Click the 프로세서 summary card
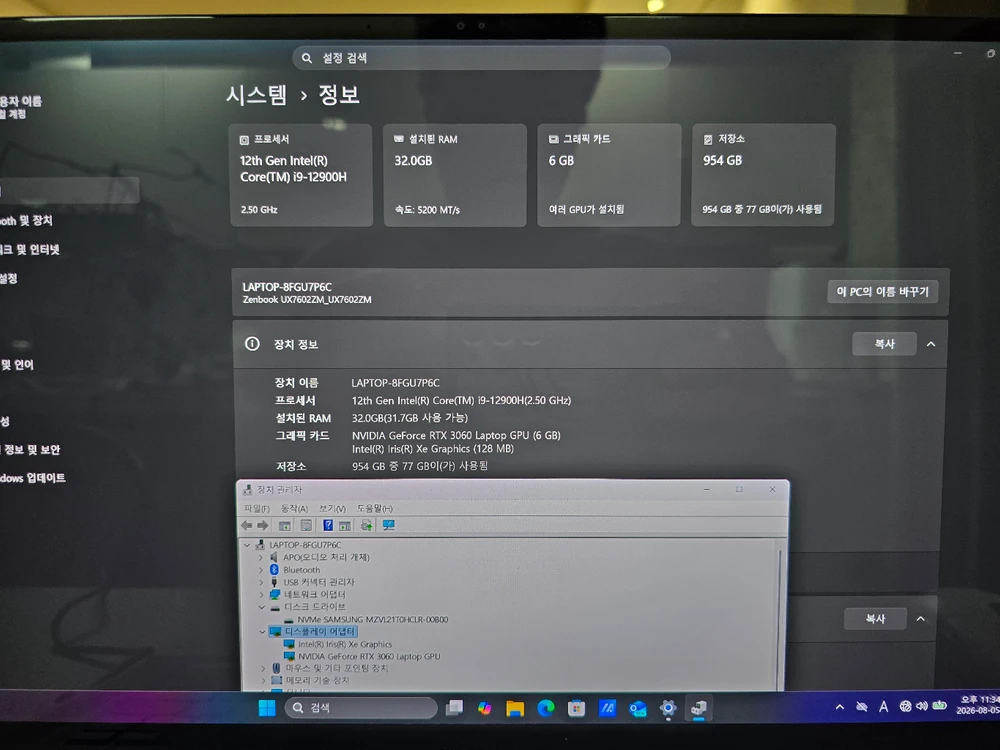This screenshot has width=1000, height=750. [x=301, y=175]
